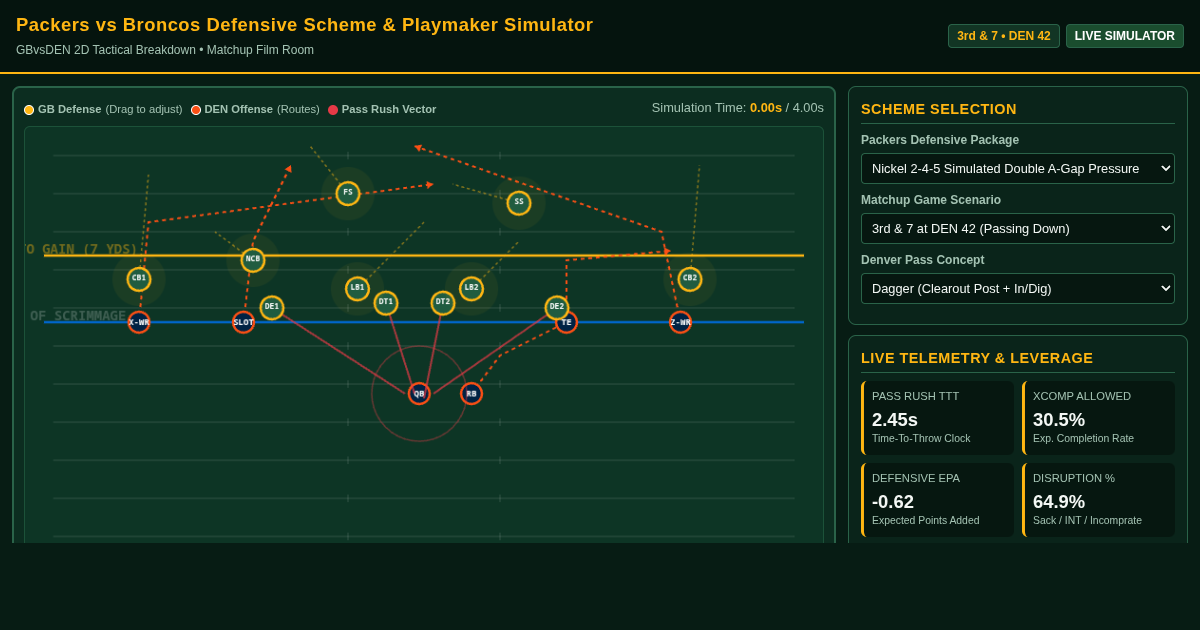Select the DE1 defensive end marker

pyautogui.click(x=272, y=308)
